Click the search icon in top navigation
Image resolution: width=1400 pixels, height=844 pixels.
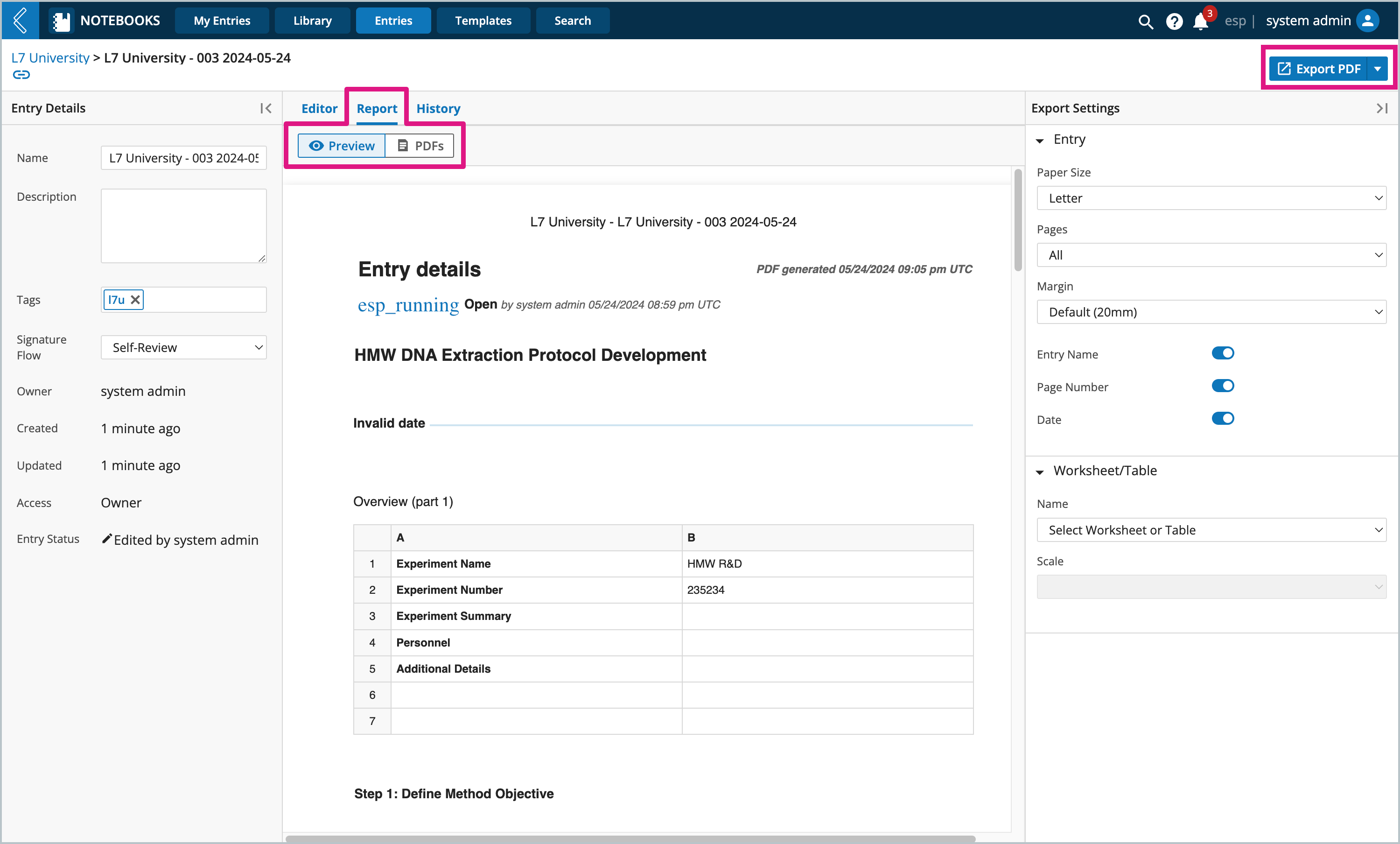pyautogui.click(x=1144, y=20)
